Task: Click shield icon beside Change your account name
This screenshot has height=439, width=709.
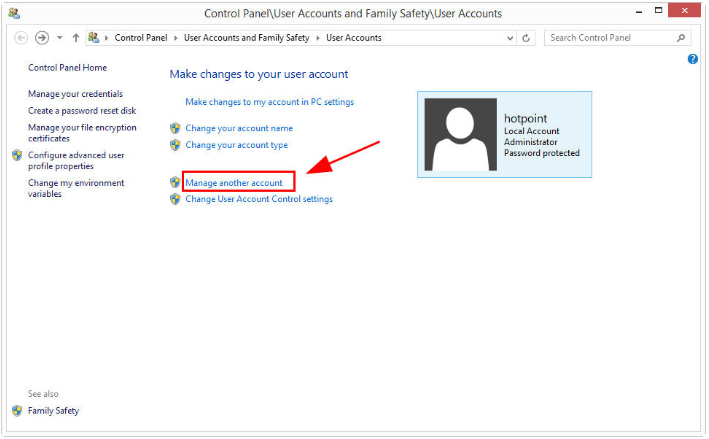Action: coord(175,128)
